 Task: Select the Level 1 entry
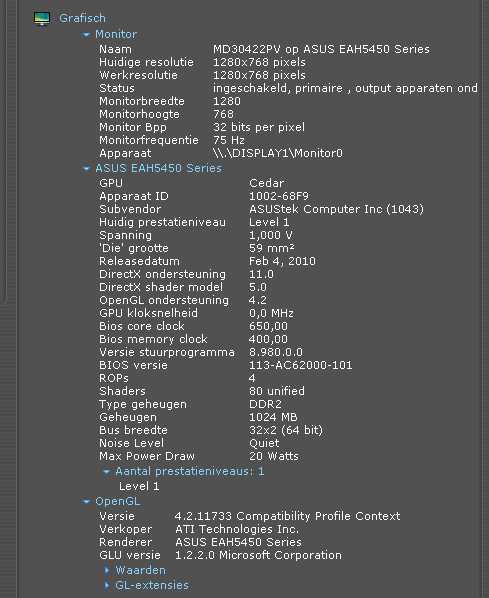pos(139,486)
